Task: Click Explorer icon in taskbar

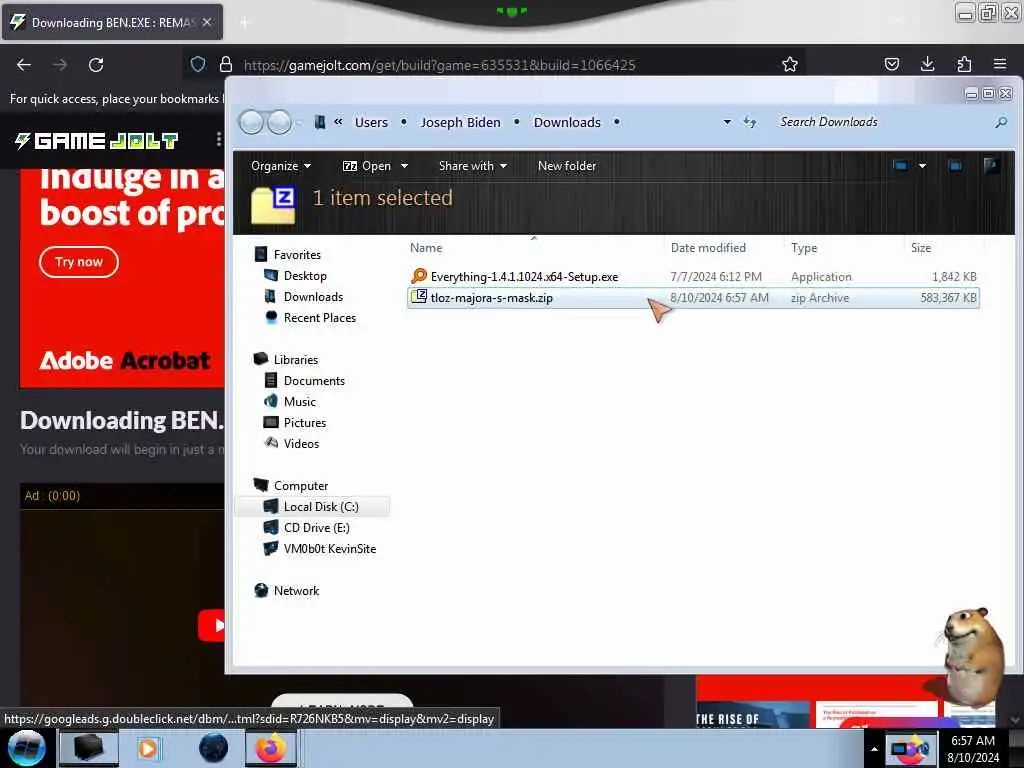Action: [89, 748]
